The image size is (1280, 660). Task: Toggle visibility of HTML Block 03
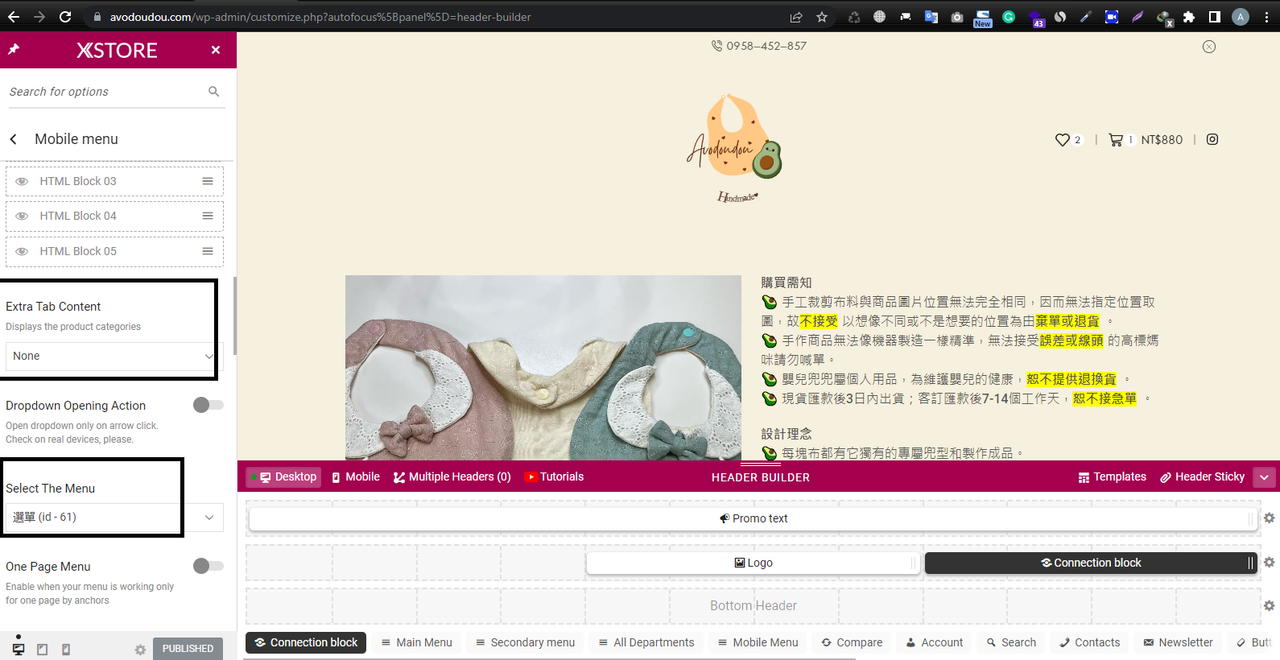[x=22, y=181]
